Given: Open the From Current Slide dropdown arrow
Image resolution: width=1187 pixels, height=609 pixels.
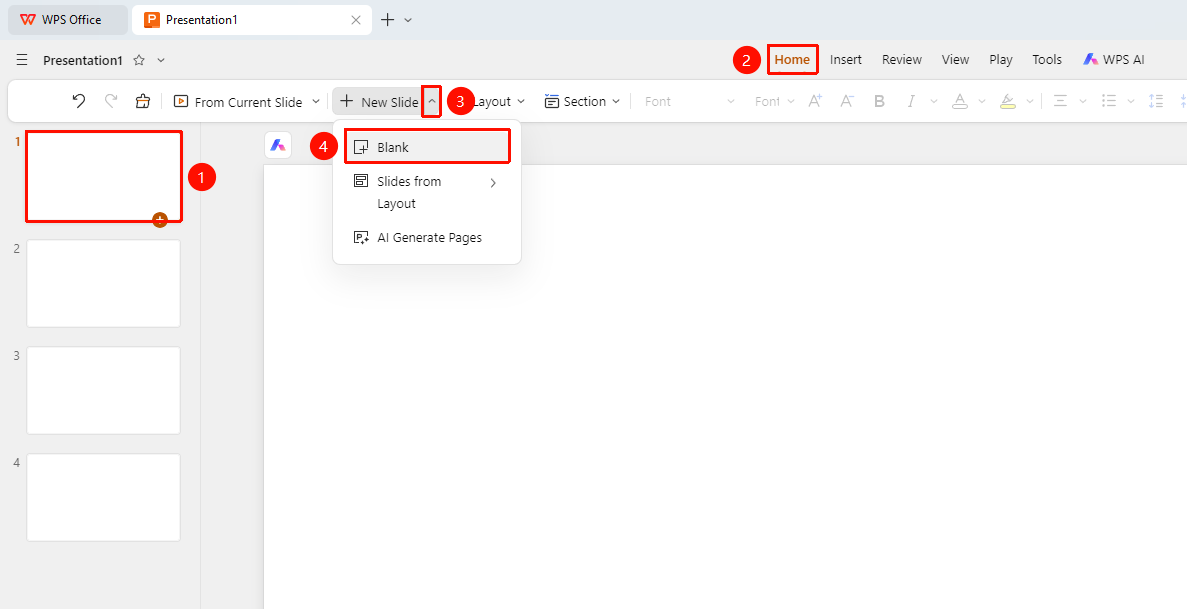Looking at the screenshot, I should (316, 102).
